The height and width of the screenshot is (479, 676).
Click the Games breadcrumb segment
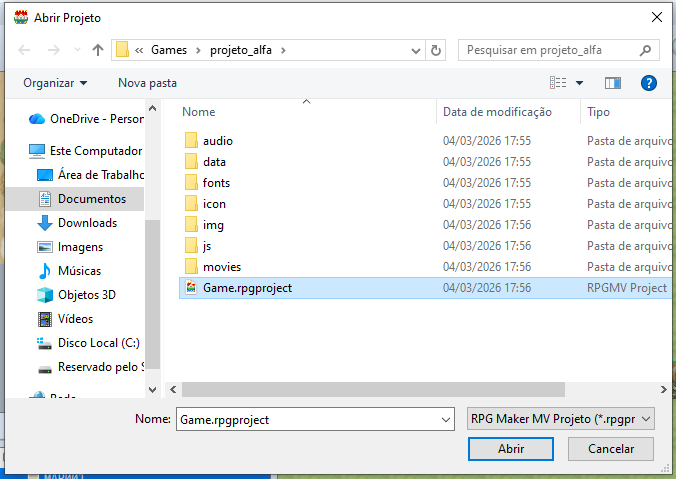tap(169, 50)
